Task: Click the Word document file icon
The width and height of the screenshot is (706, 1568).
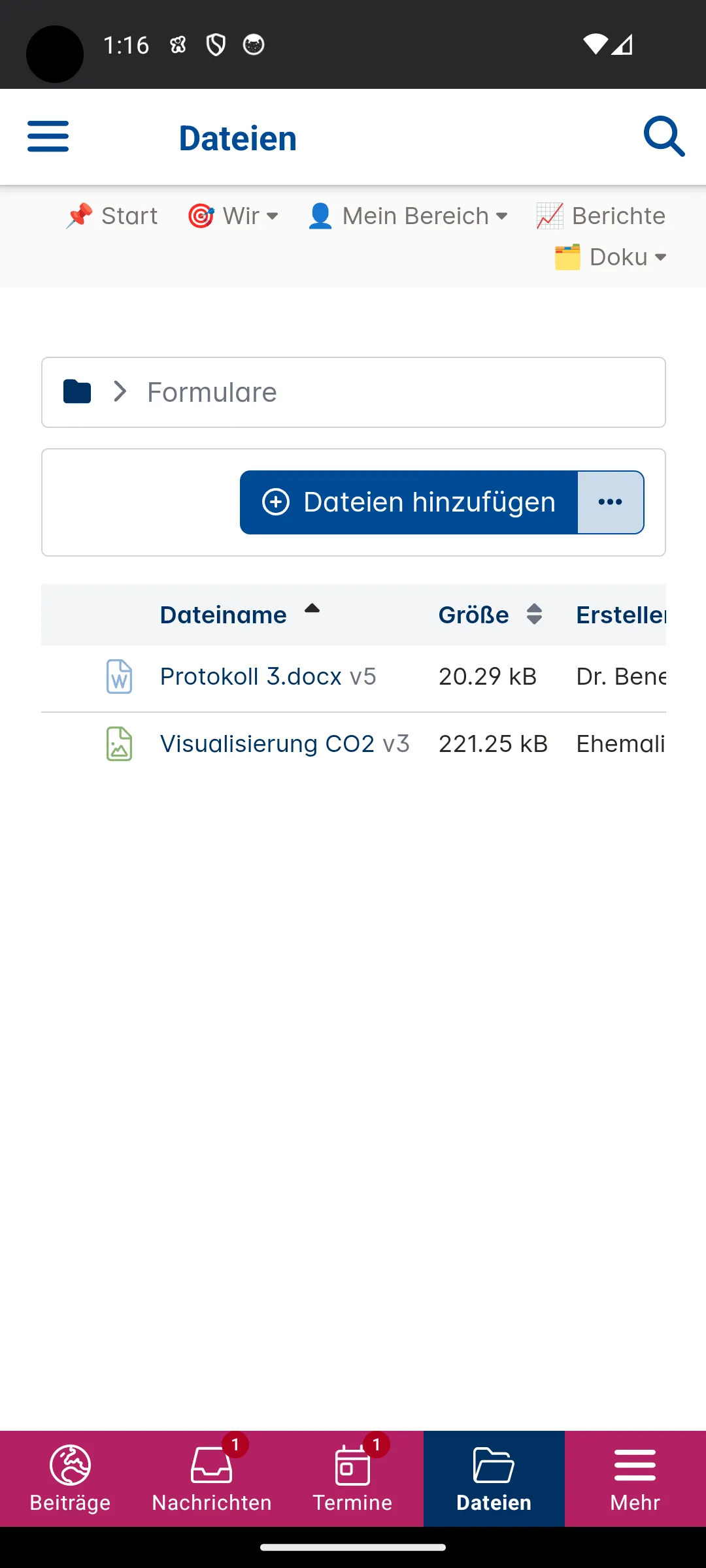Action: pyautogui.click(x=119, y=677)
